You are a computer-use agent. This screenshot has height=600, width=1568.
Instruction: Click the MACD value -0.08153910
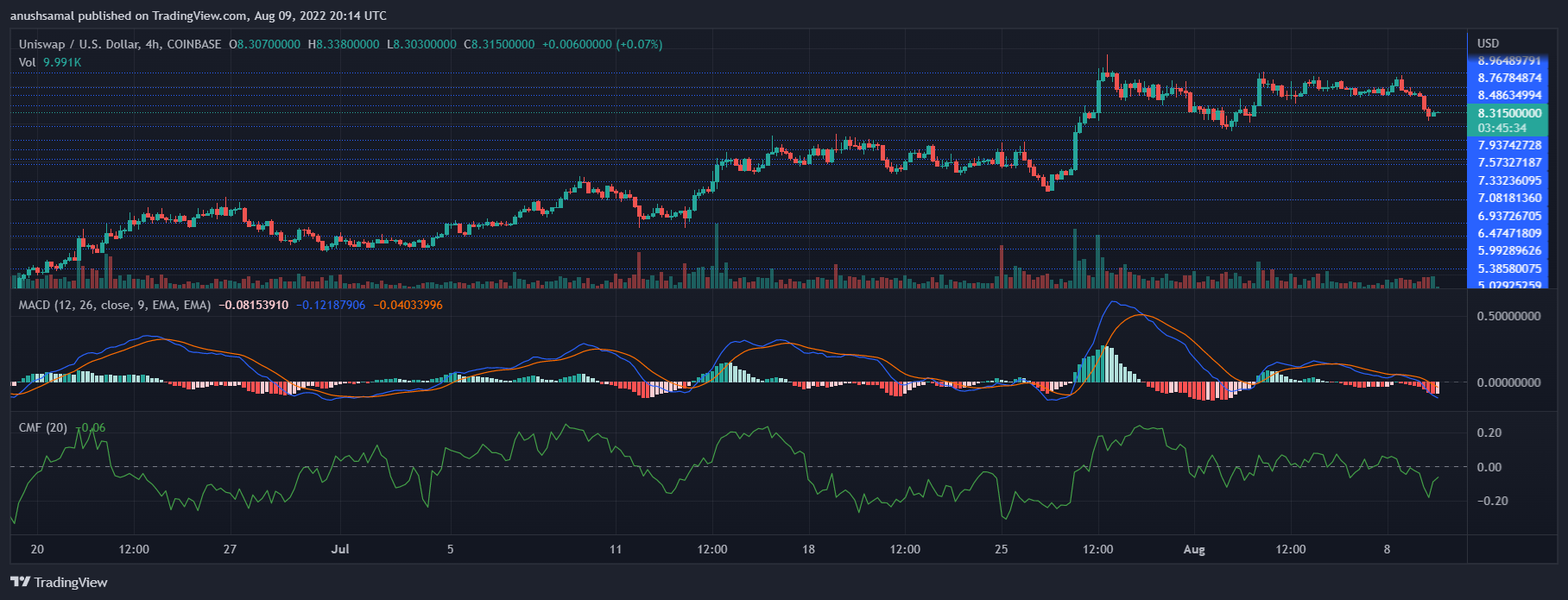(254, 305)
